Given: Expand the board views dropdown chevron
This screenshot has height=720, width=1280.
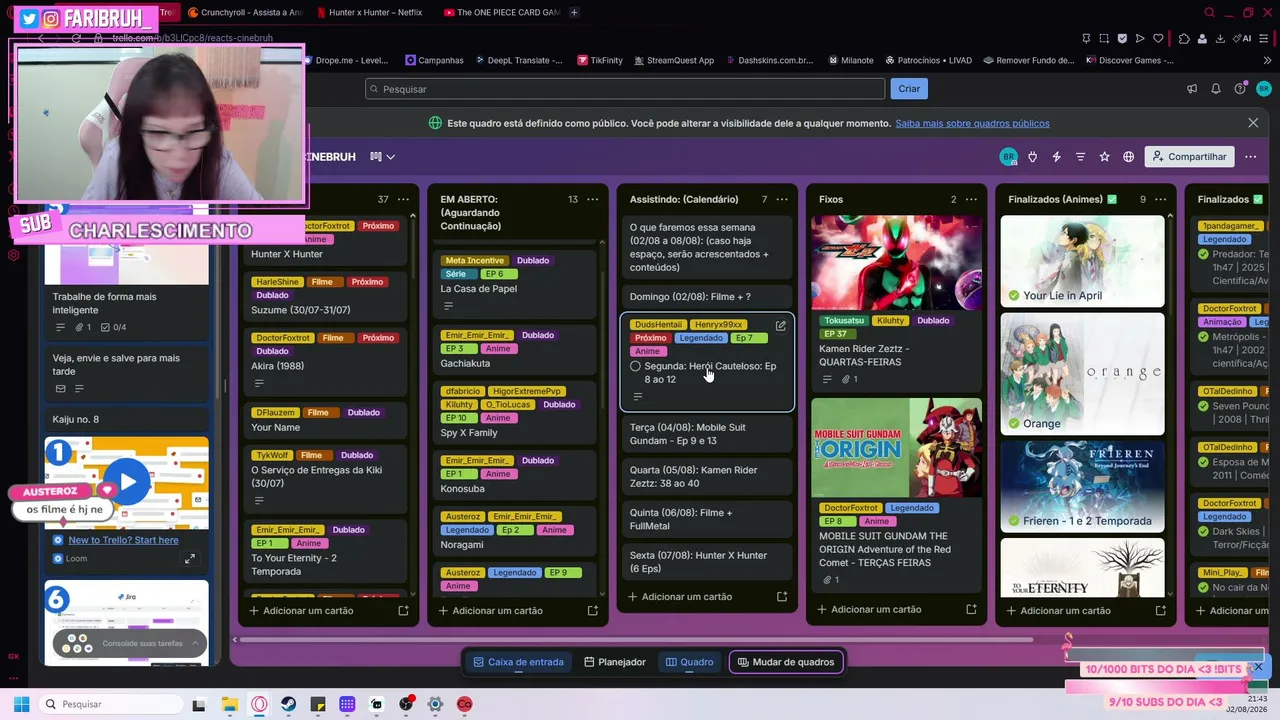Looking at the screenshot, I should coord(391,157).
